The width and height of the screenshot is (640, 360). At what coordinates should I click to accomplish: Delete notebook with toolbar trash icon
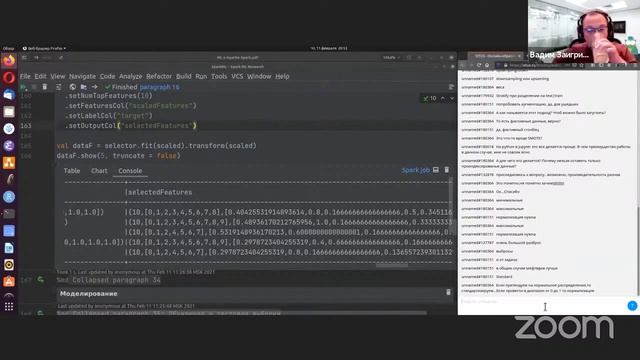[45, 87]
